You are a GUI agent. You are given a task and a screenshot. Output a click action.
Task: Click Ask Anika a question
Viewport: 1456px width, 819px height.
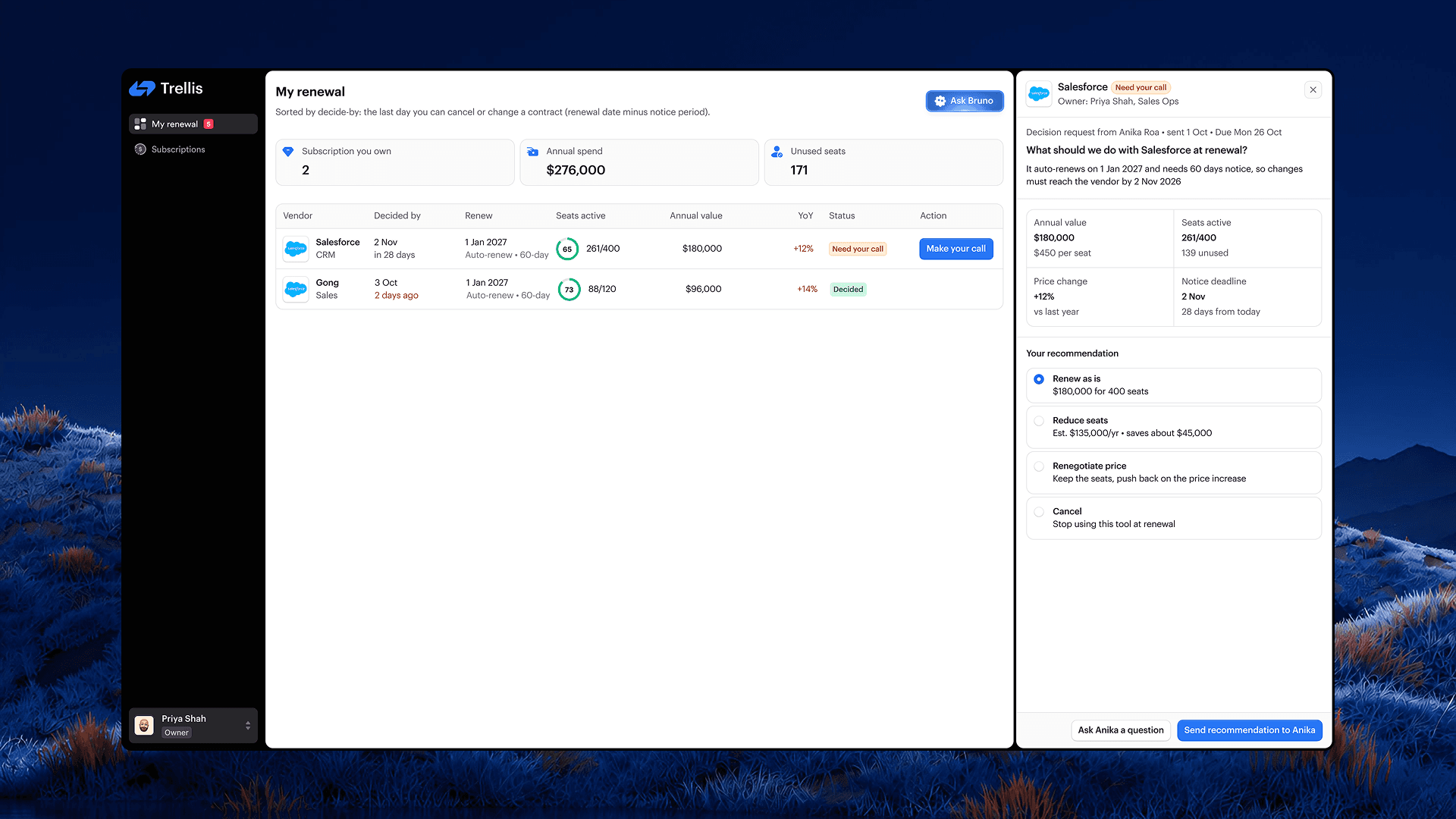pyautogui.click(x=1121, y=730)
